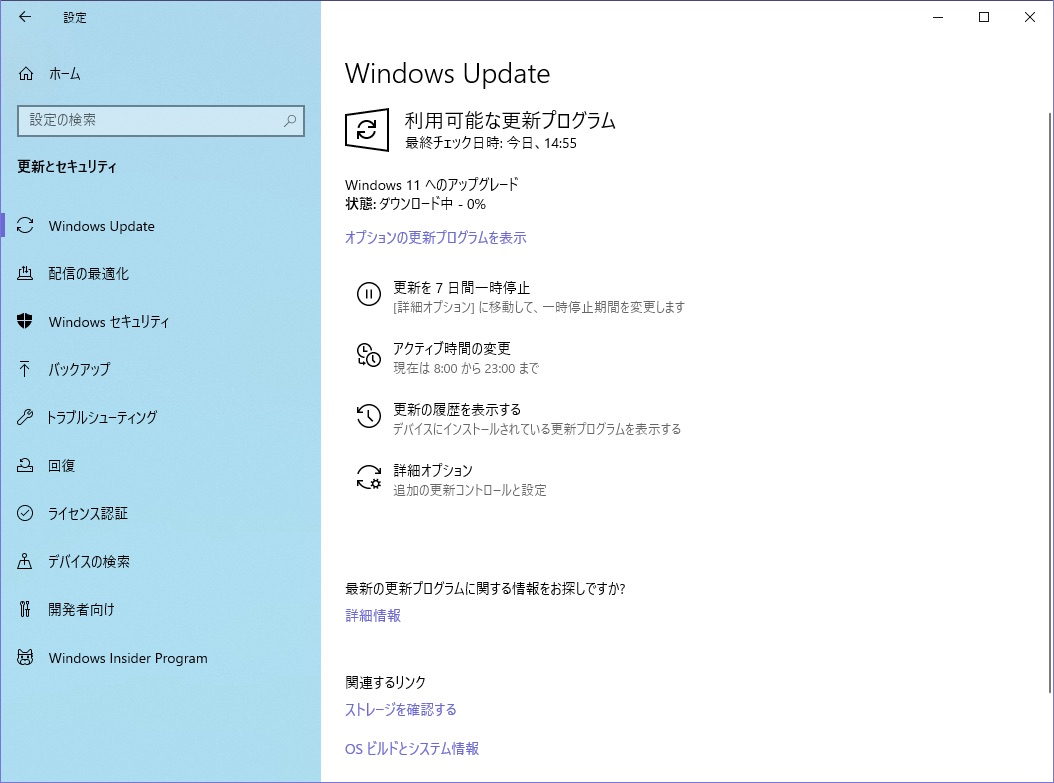
Task: Click the ストレージを確認する link
Action: coord(401,709)
